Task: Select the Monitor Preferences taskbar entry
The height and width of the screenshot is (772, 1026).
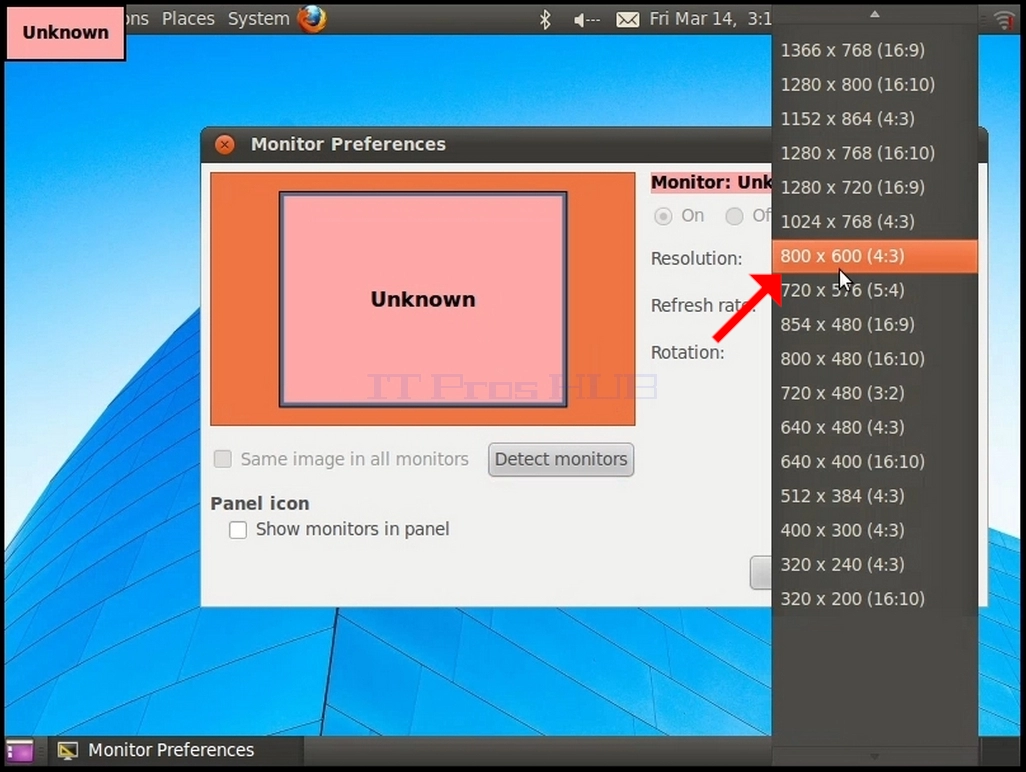Action: pyautogui.click(x=156, y=750)
